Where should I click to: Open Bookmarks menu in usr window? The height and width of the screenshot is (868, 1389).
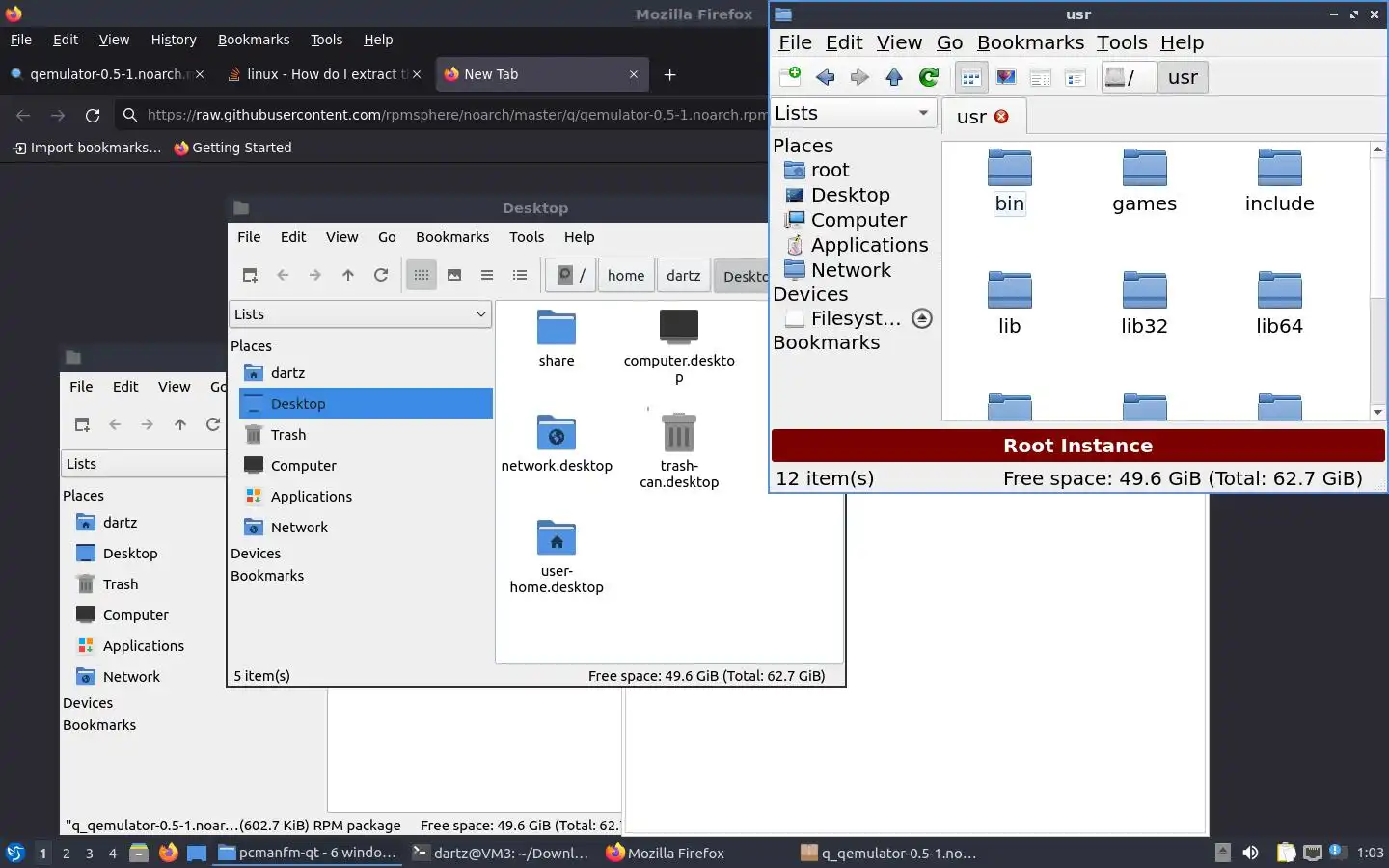pyautogui.click(x=1030, y=42)
